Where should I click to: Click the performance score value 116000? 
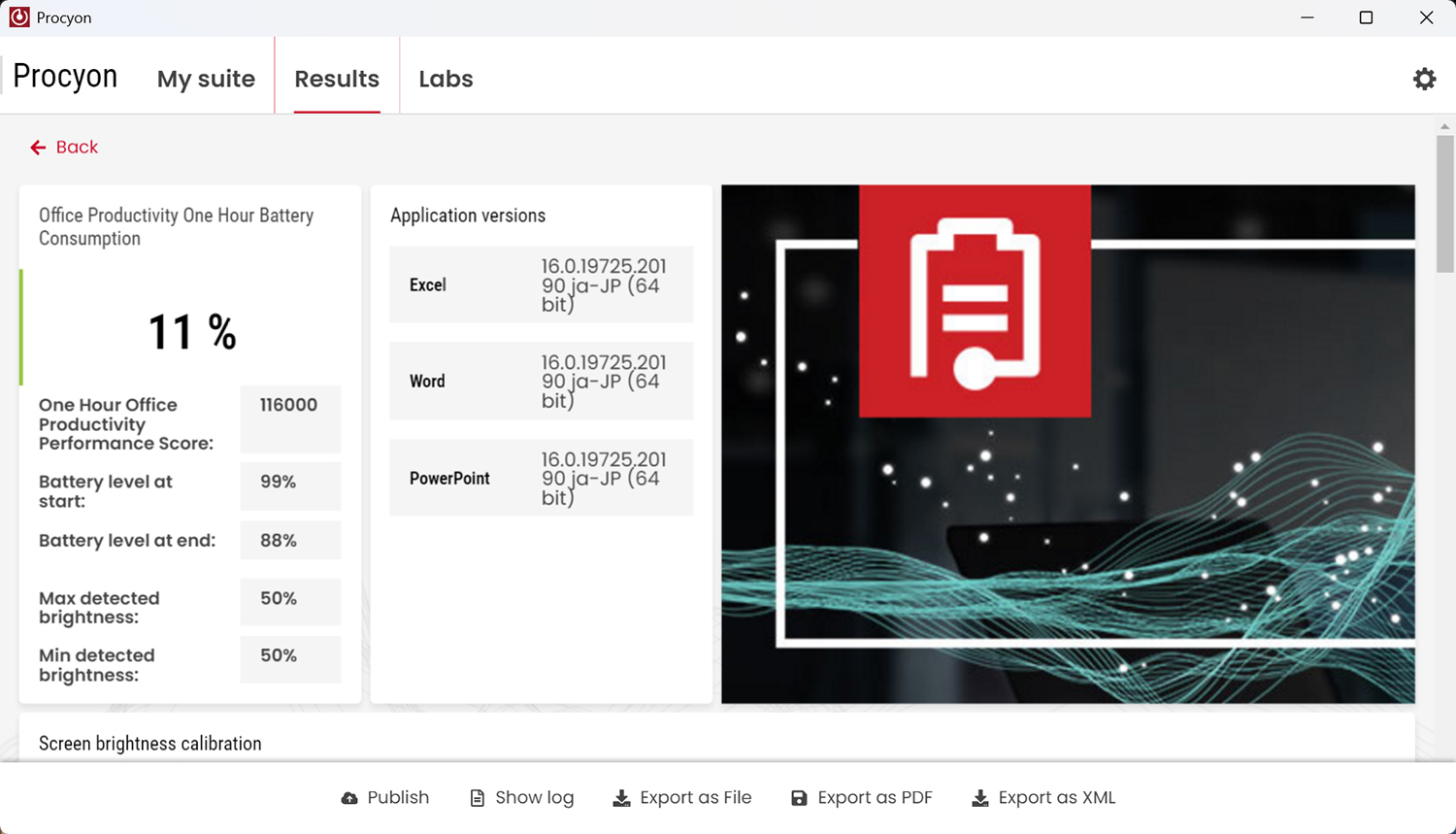[289, 405]
